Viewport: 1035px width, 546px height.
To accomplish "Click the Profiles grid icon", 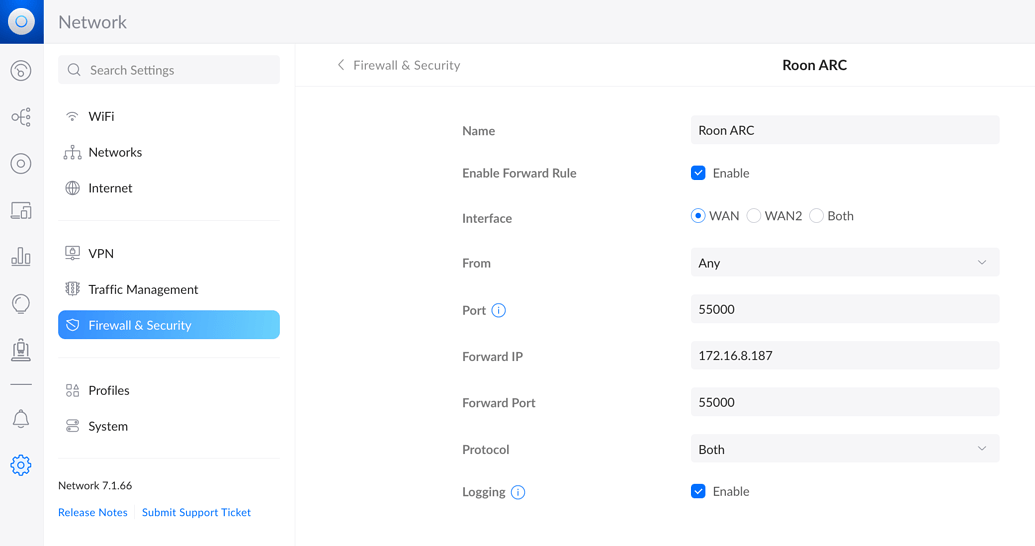I will (72, 390).
